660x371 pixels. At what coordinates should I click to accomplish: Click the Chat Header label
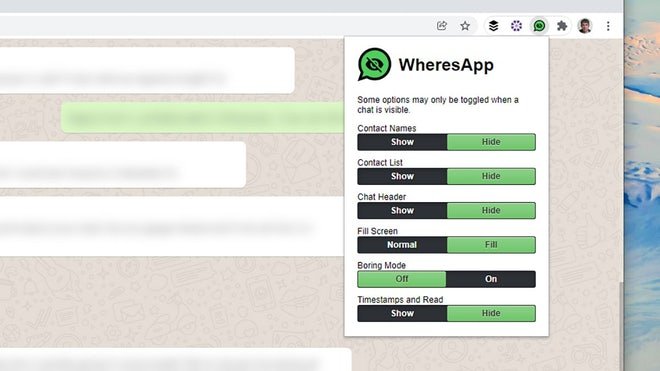(x=381, y=197)
